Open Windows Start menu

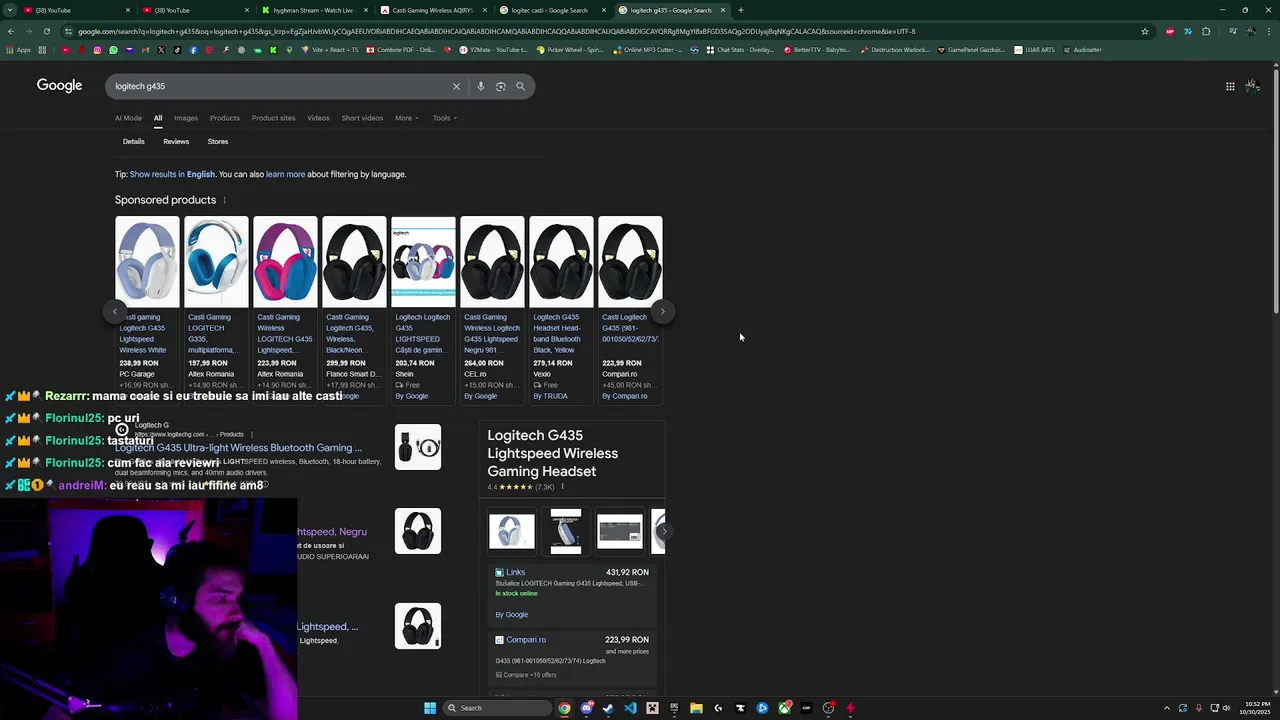click(430, 708)
